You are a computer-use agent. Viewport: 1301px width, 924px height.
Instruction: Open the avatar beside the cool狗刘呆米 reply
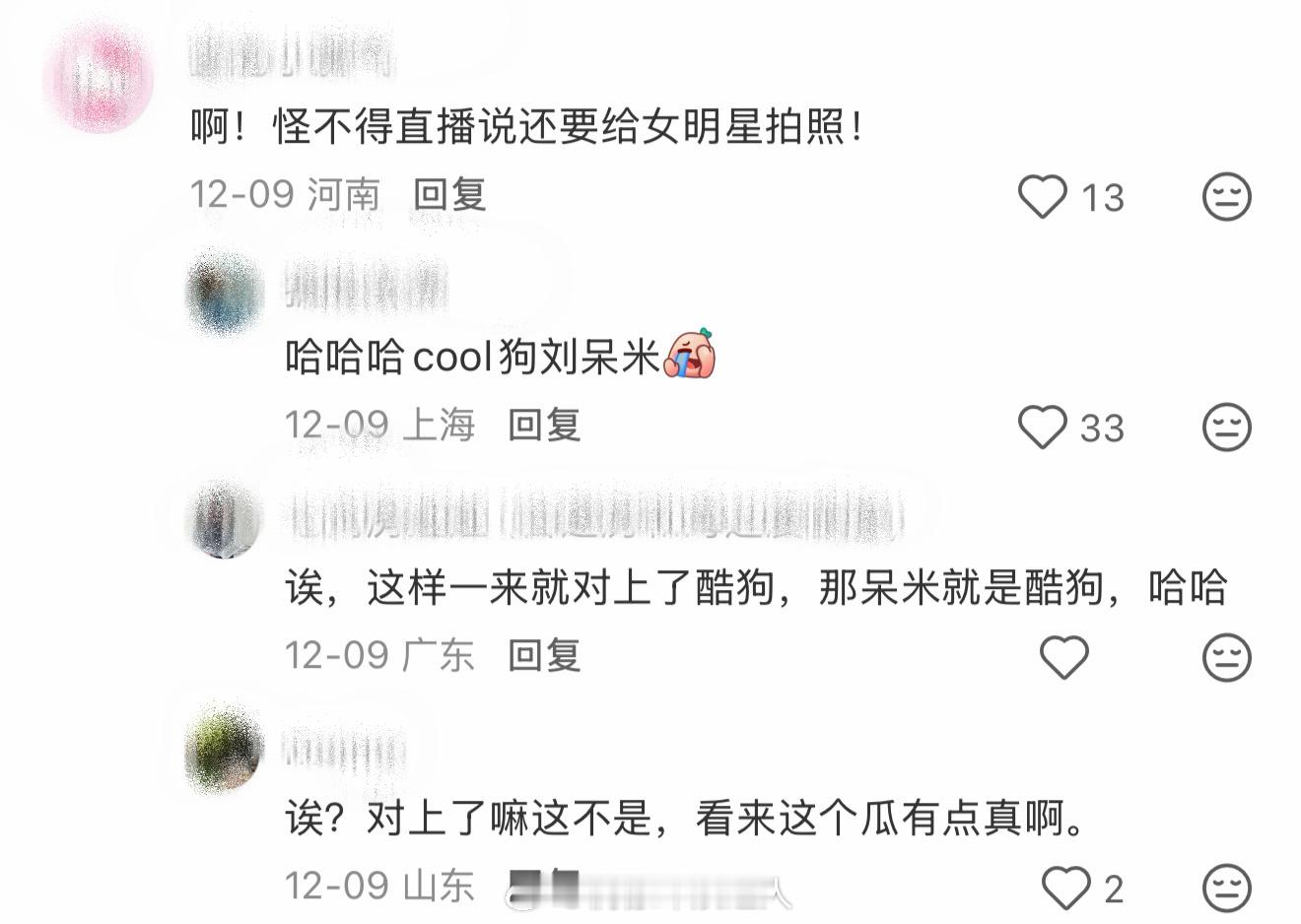point(225,293)
